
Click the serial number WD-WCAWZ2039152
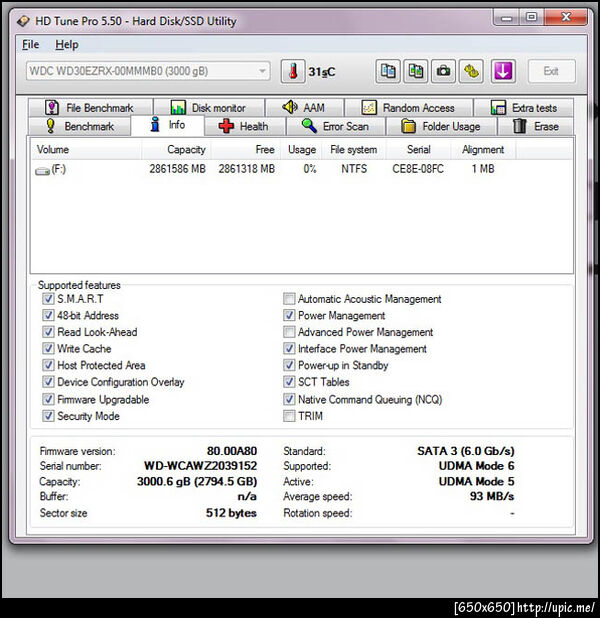coord(200,466)
